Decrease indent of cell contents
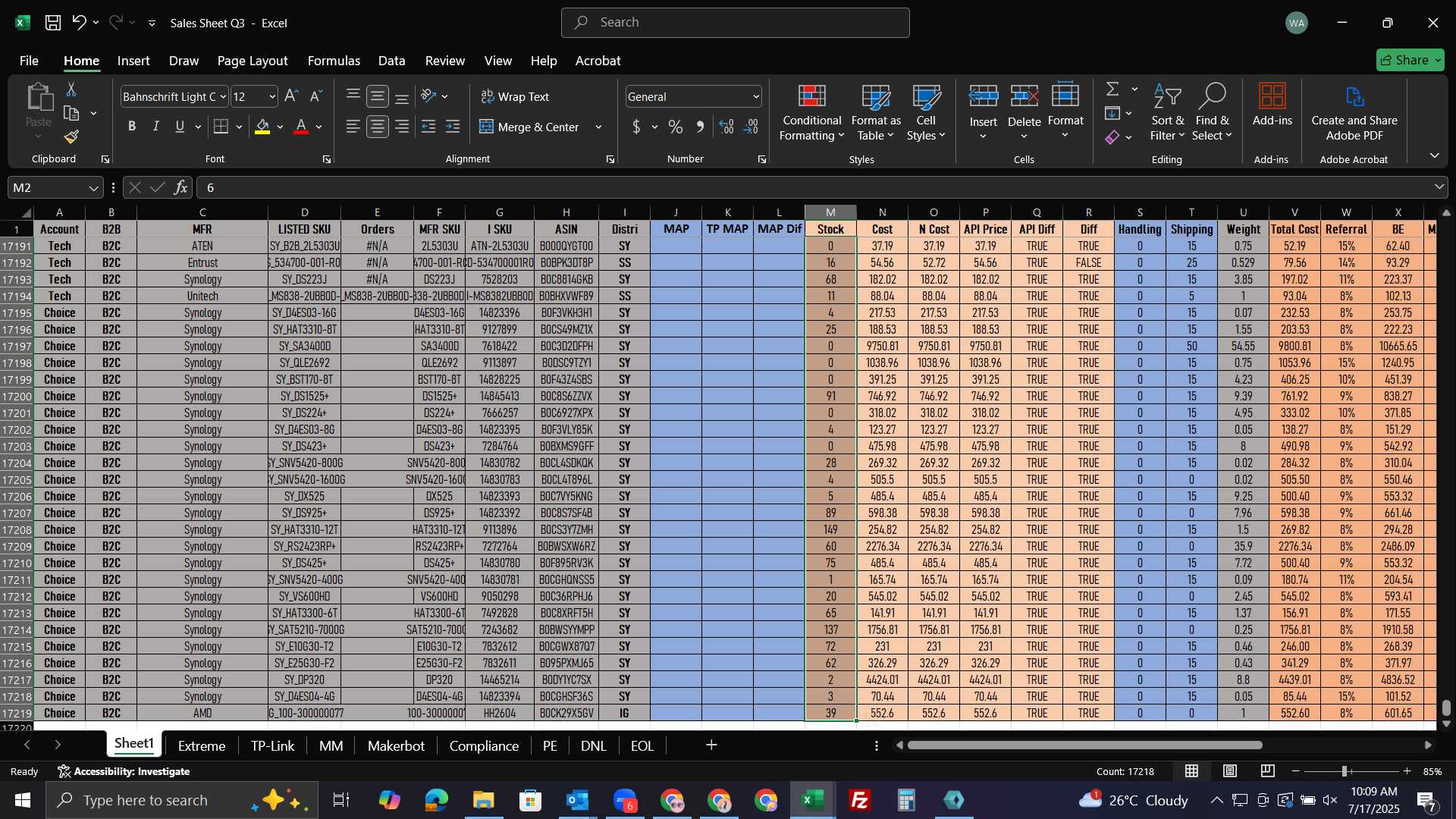Screen dimensions: 1456x819 [428, 127]
